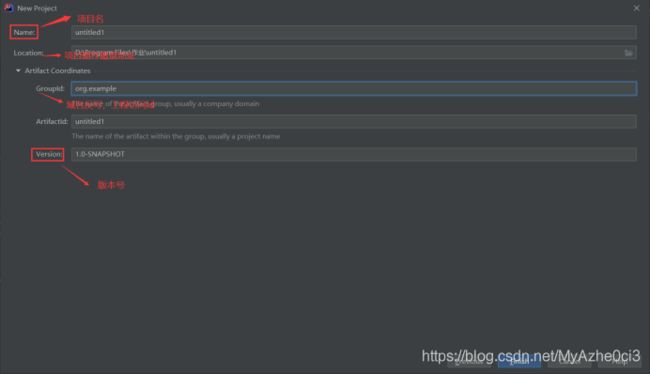Click the ArtifactId input field

point(354,121)
